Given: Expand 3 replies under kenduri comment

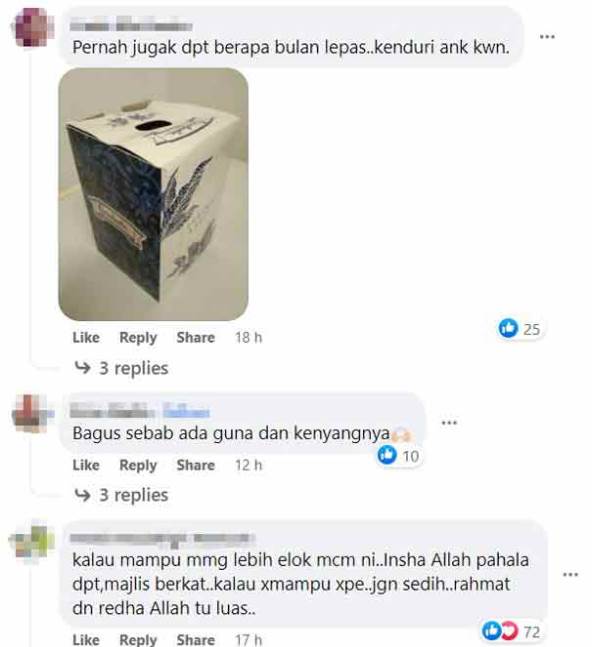Looking at the screenshot, I should point(121,368).
